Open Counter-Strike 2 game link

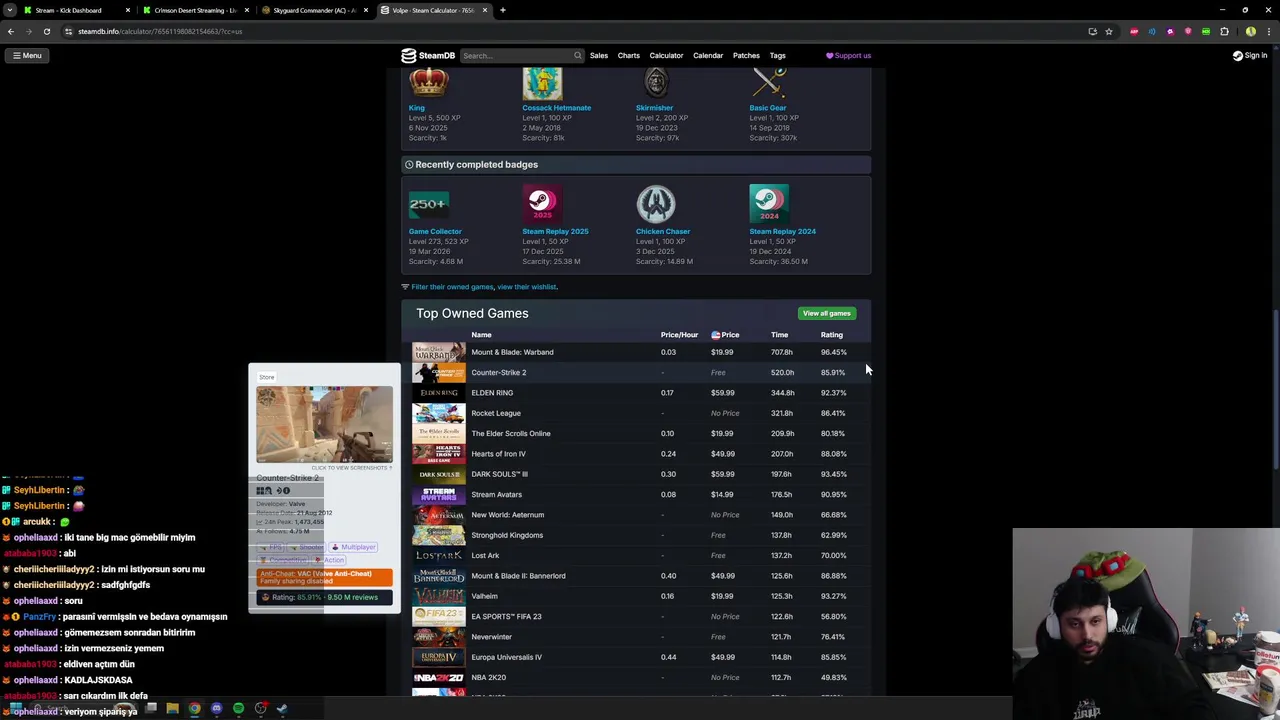[498, 372]
